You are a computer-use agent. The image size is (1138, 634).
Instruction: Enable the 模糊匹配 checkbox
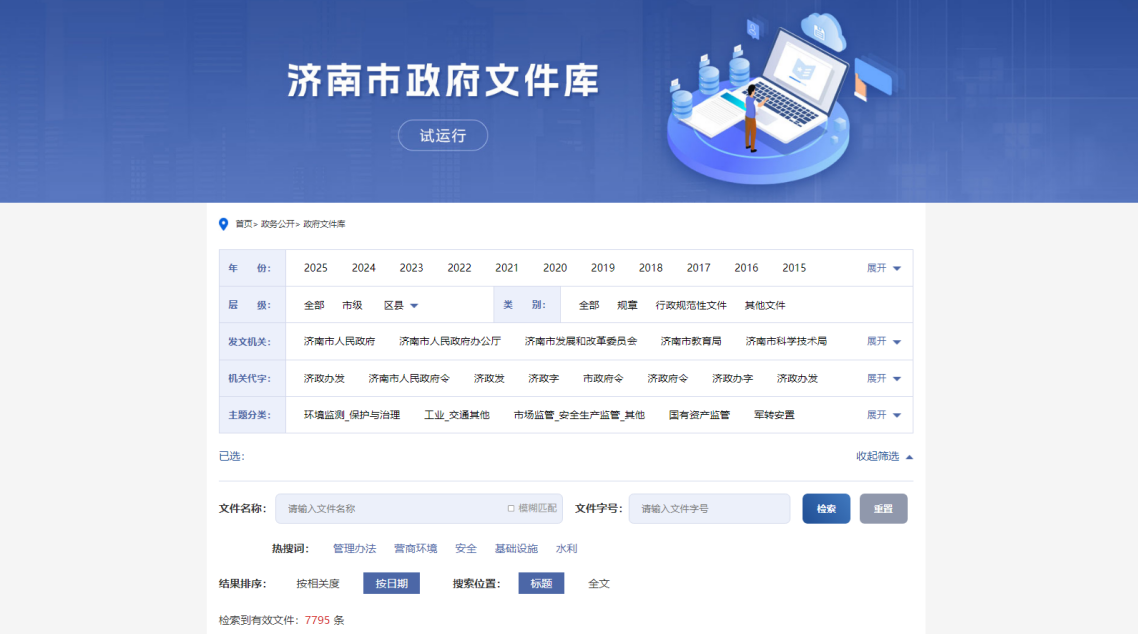tap(511, 509)
